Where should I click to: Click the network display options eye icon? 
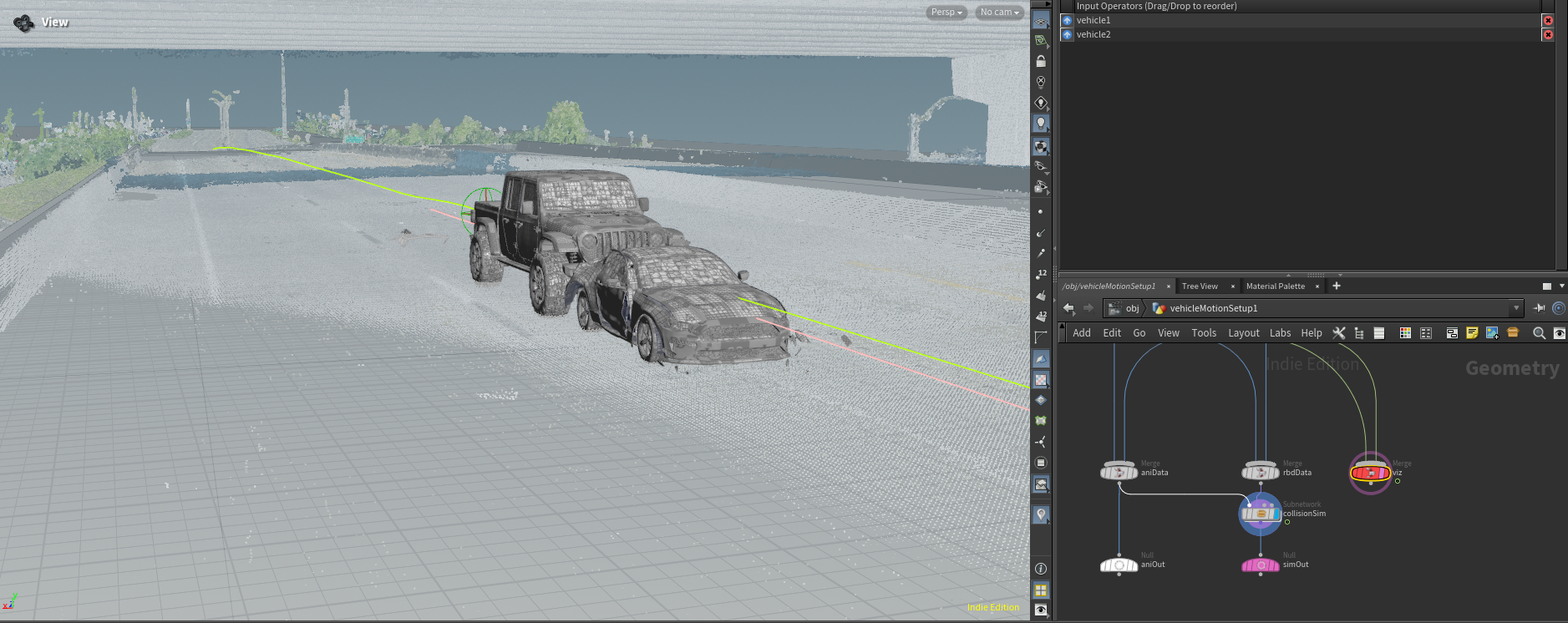tap(1559, 332)
